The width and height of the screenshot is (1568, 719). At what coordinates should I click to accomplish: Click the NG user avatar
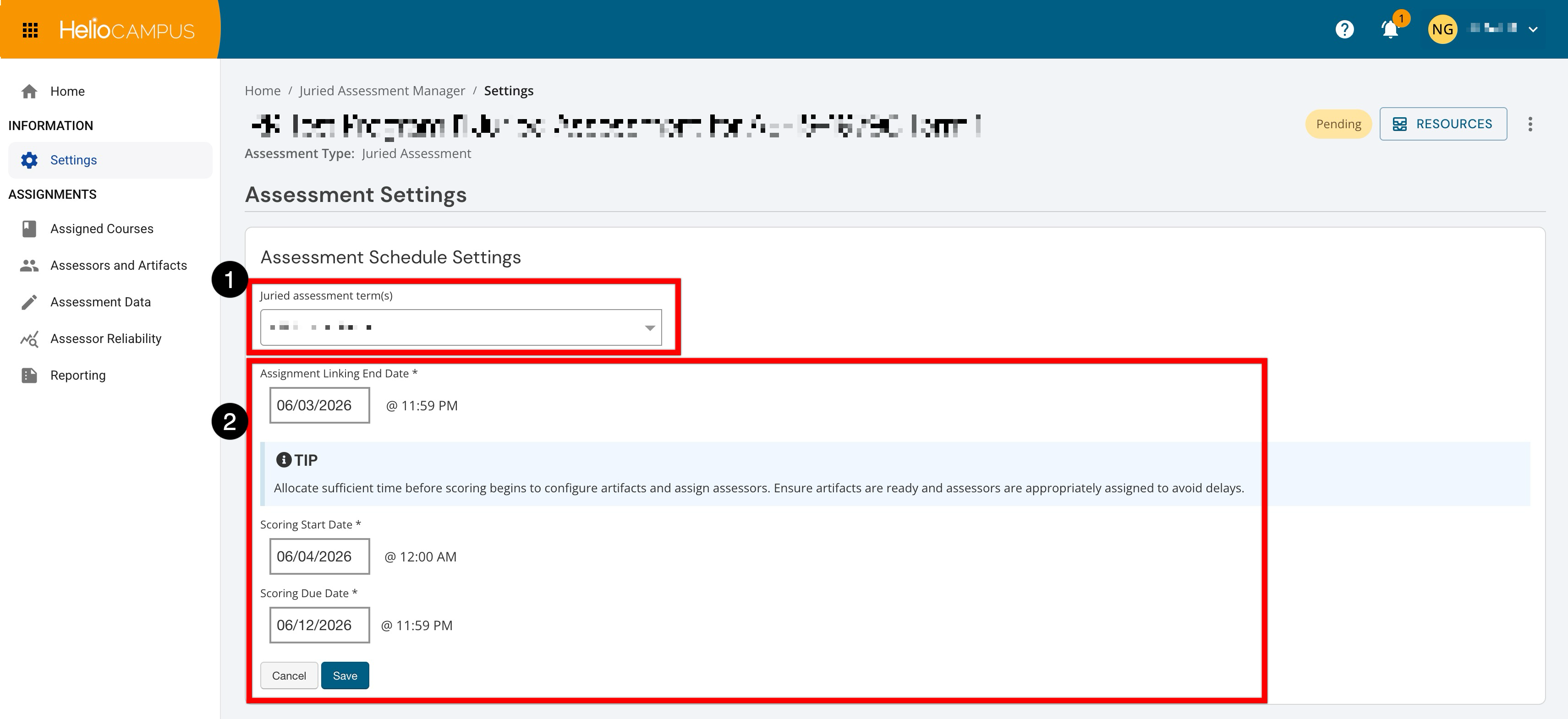pyautogui.click(x=1442, y=29)
